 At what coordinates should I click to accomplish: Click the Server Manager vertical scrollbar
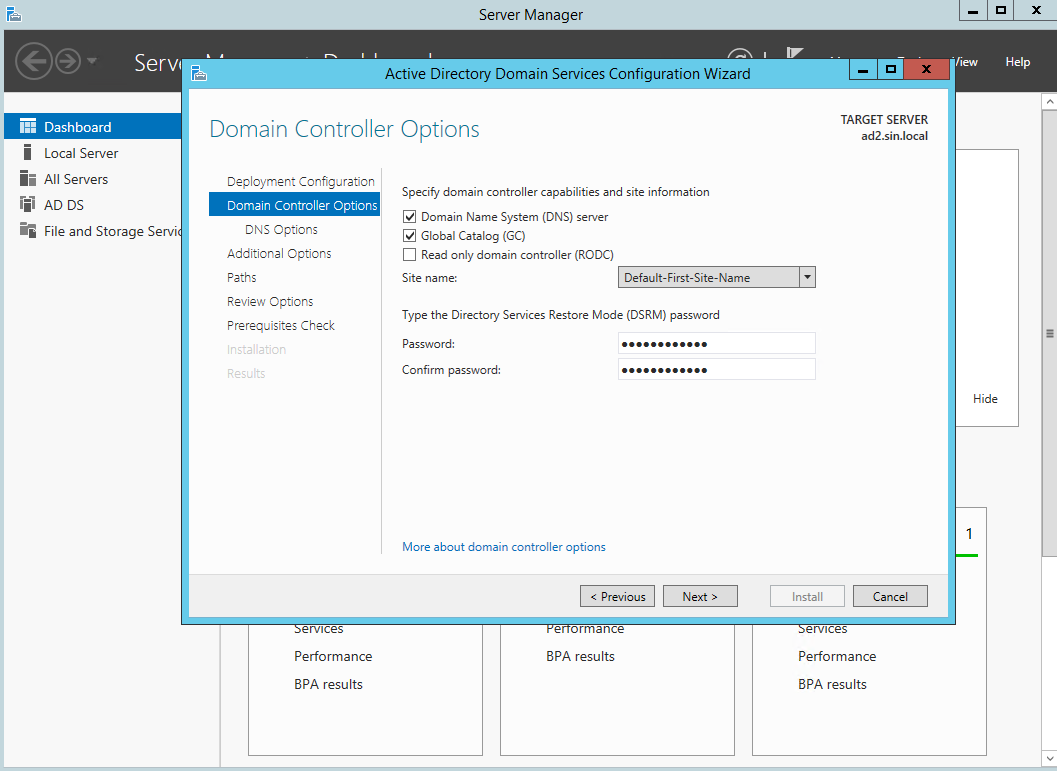[x=1049, y=333]
